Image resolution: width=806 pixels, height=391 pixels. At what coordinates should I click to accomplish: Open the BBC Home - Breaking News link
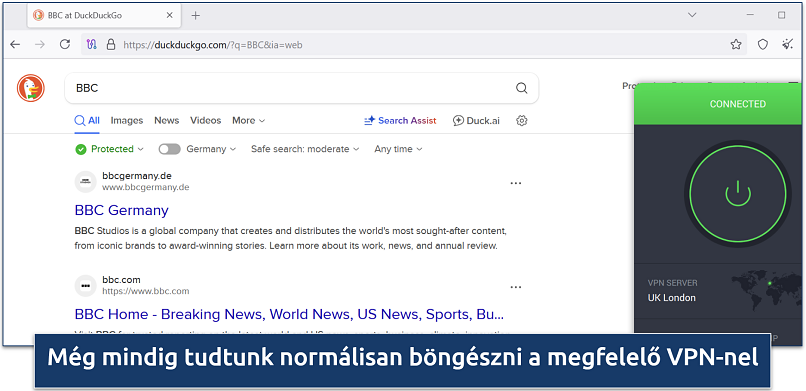(289, 314)
